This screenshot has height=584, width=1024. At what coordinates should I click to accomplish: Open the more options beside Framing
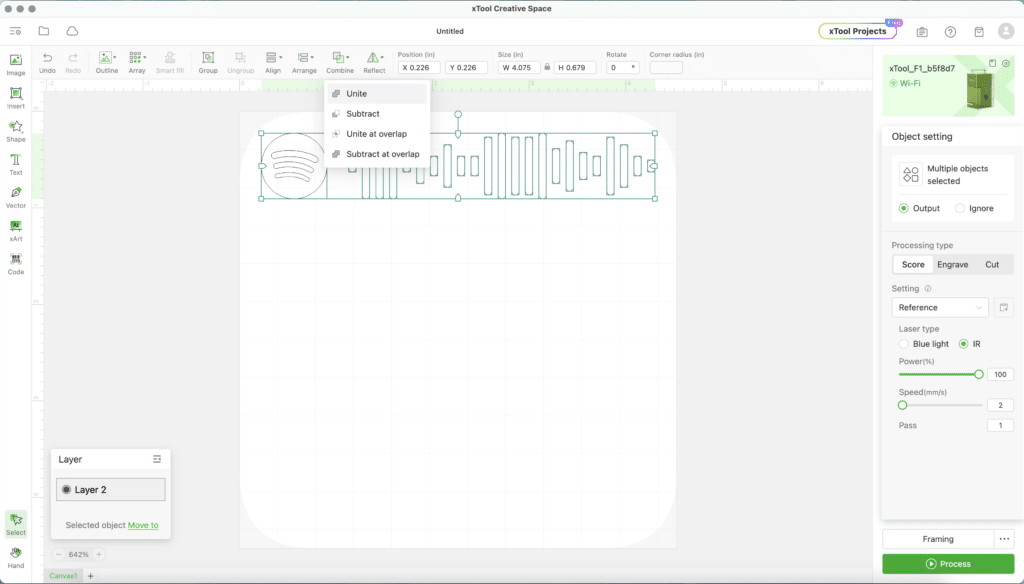1004,539
